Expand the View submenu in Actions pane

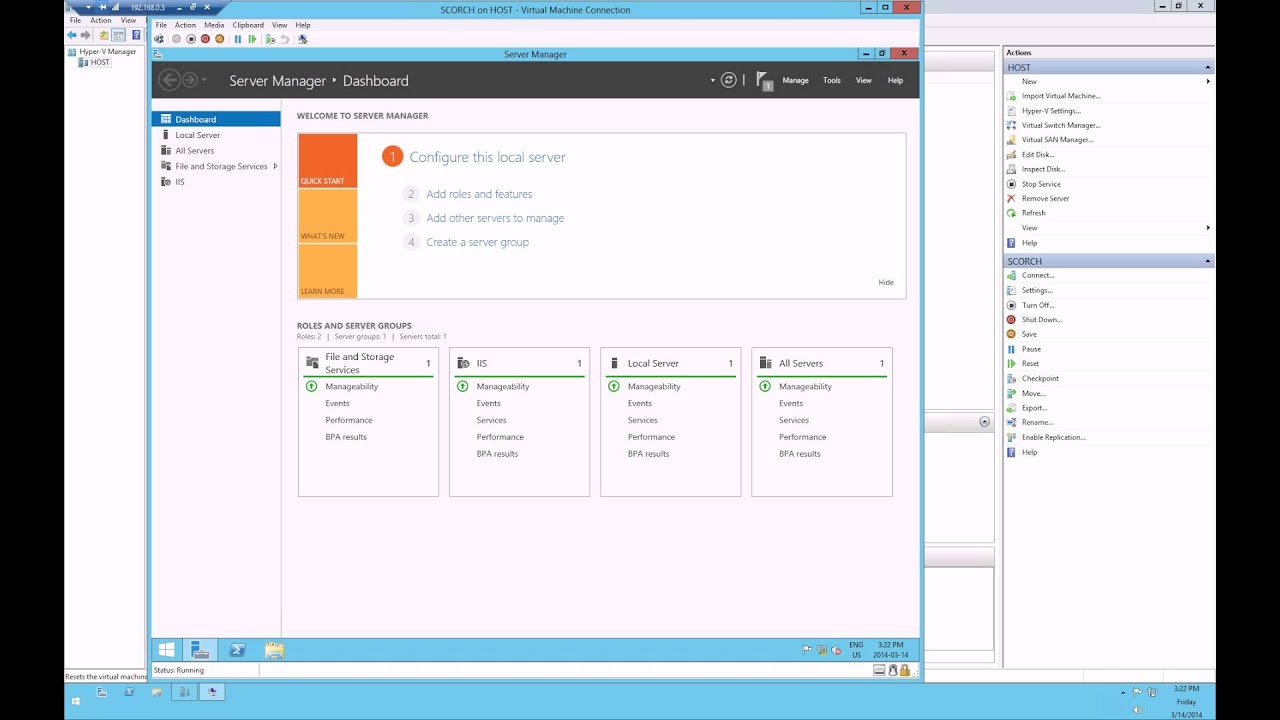coord(1208,228)
